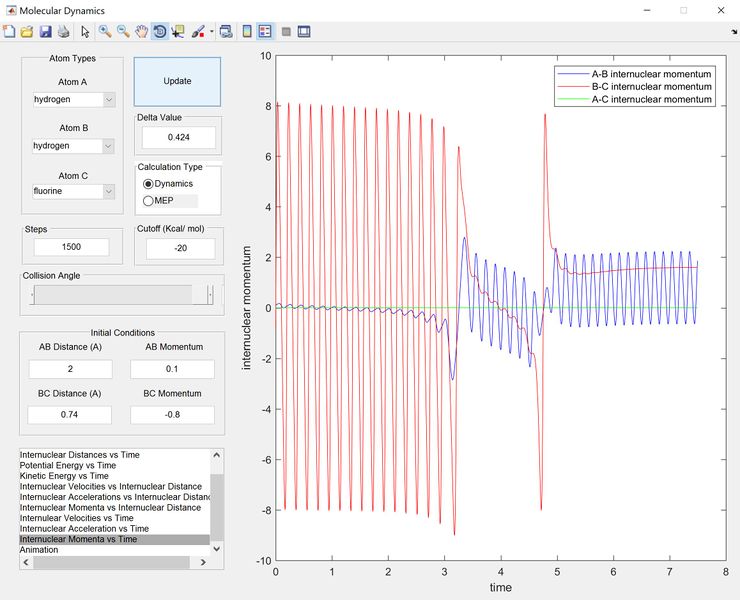The width and height of the screenshot is (740, 600).
Task: Select Internuclear Distances vs Time in list
Action: tap(114, 455)
